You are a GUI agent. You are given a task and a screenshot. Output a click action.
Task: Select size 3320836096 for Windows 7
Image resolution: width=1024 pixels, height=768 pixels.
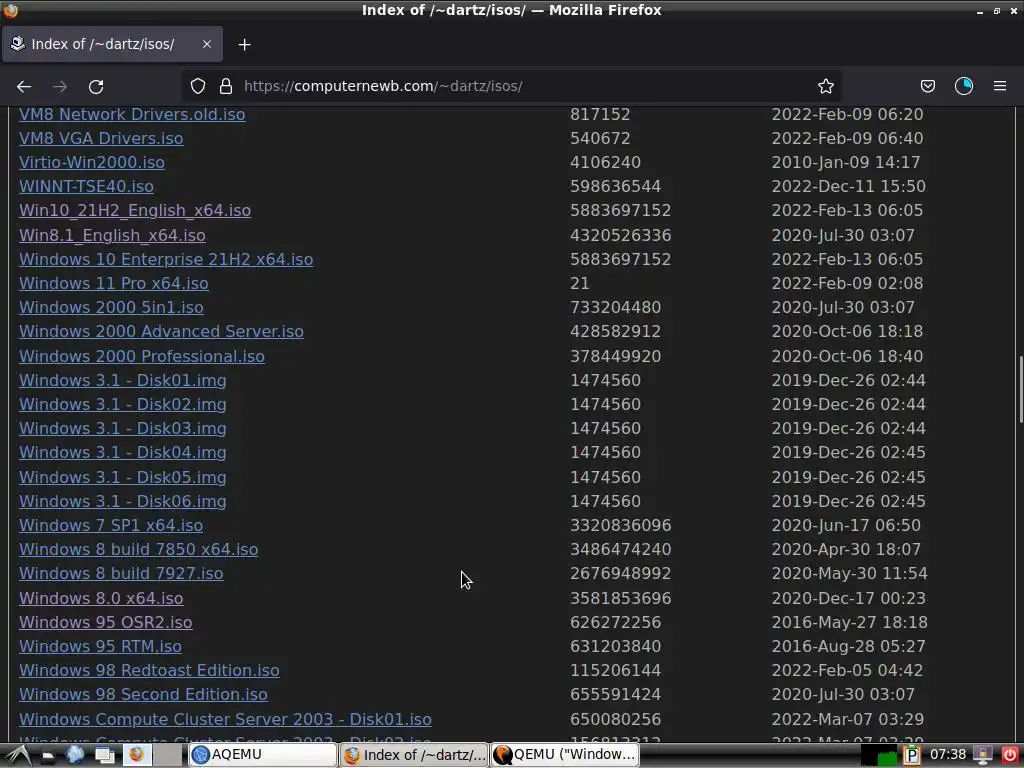[x=620, y=526]
